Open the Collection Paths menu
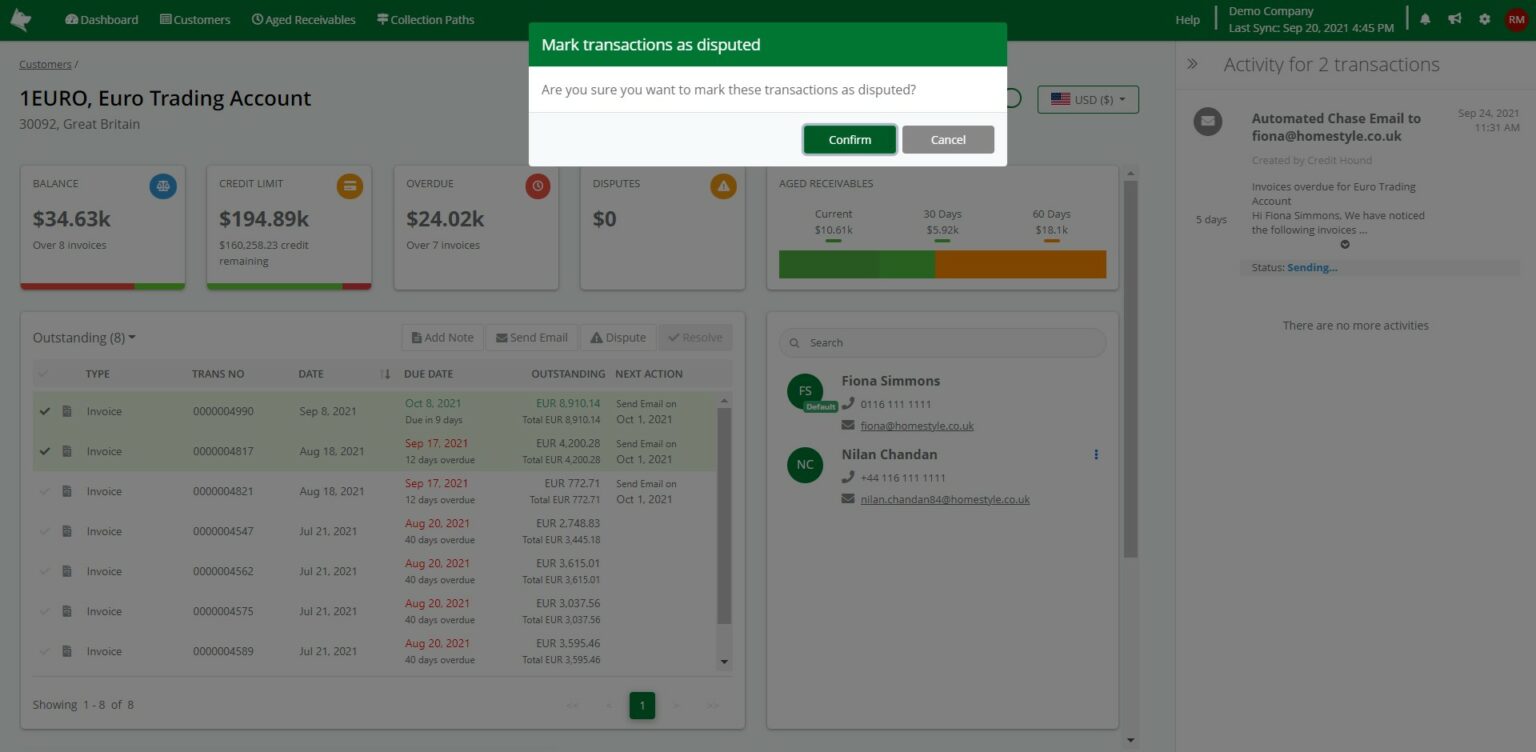1536x752 pixels. 425,18
